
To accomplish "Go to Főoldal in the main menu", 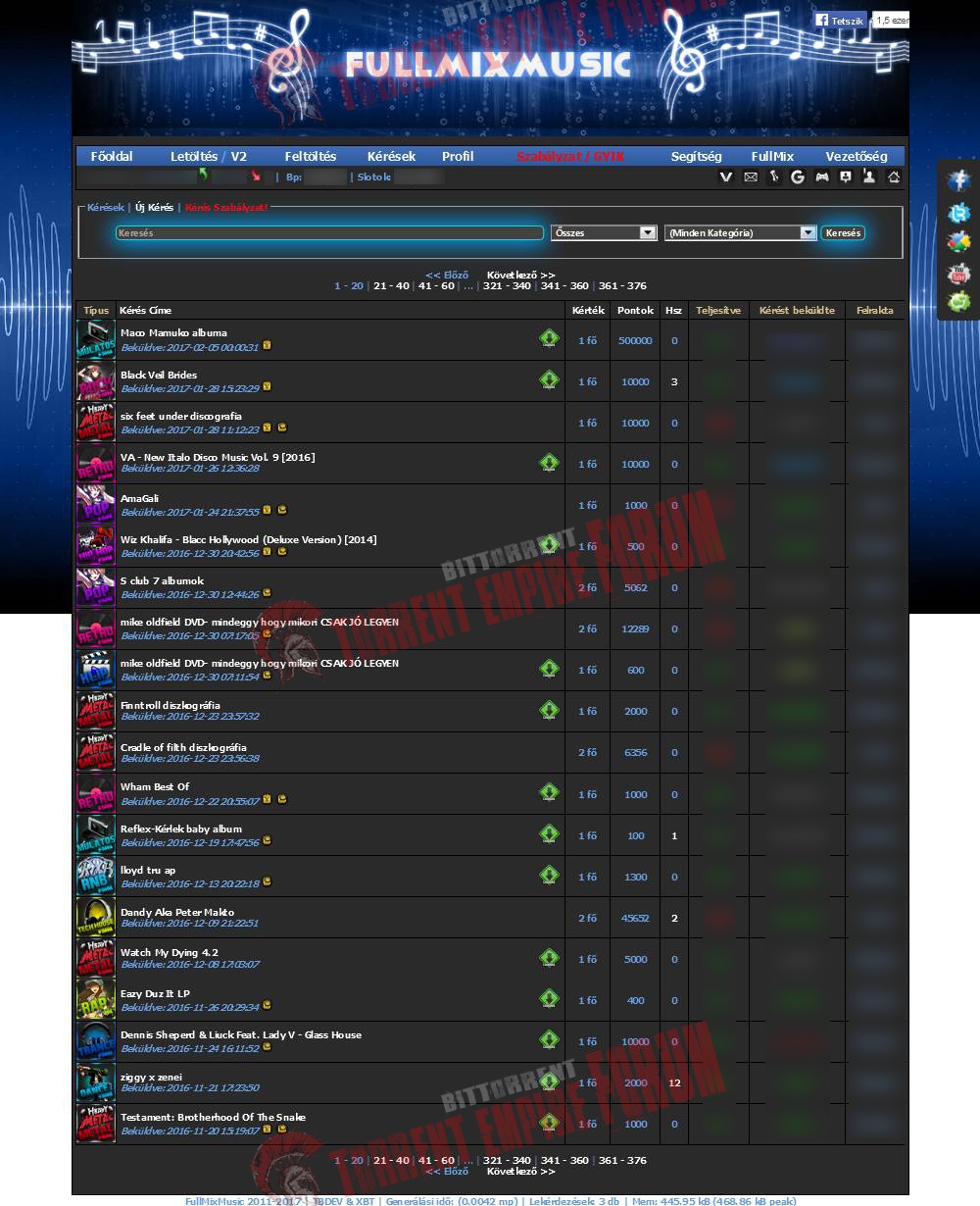I will pyautogui.click(x=112, y=156).
